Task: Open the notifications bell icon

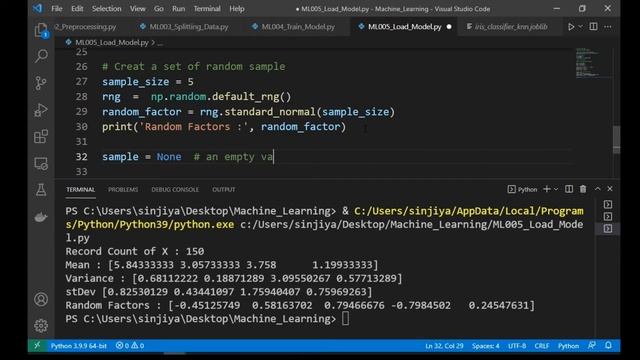Action: pyautogui.click(x=609, y=346)
